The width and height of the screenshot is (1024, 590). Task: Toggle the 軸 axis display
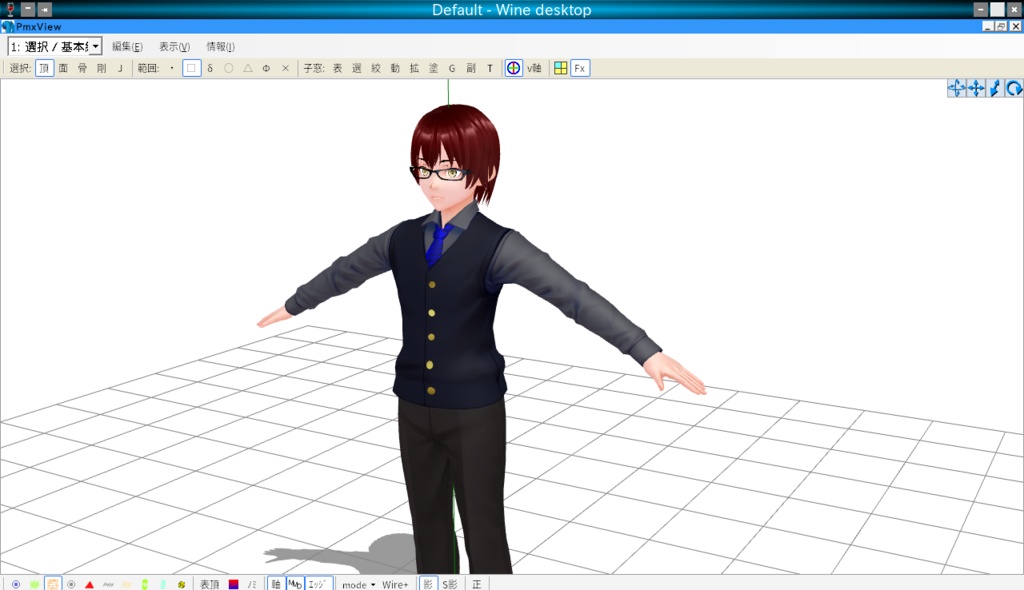[277, 582]
